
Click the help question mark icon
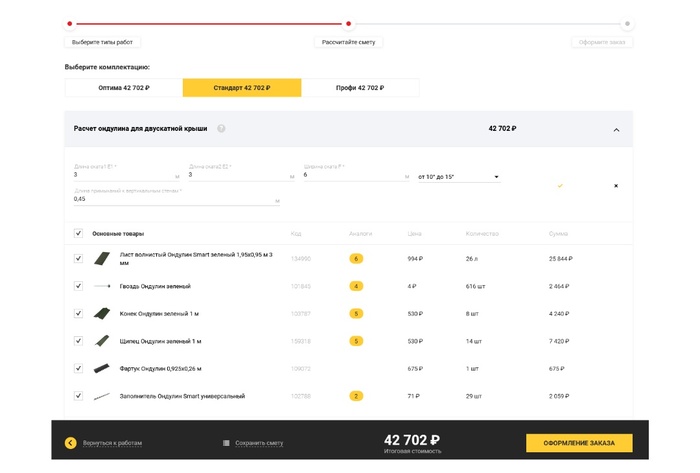[221, 129]
